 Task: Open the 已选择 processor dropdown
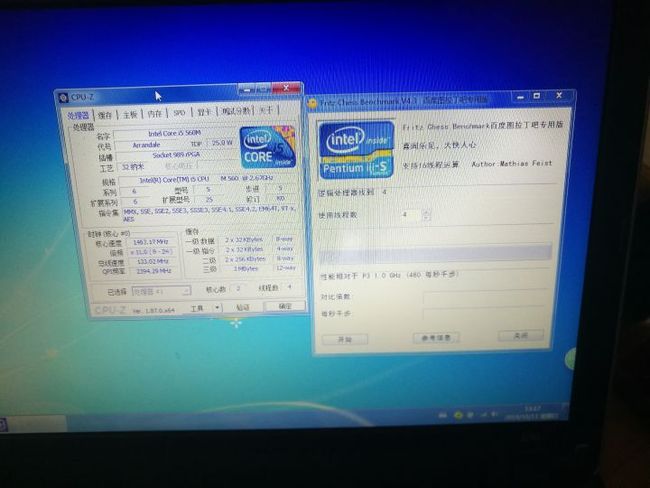pos(161,291)
